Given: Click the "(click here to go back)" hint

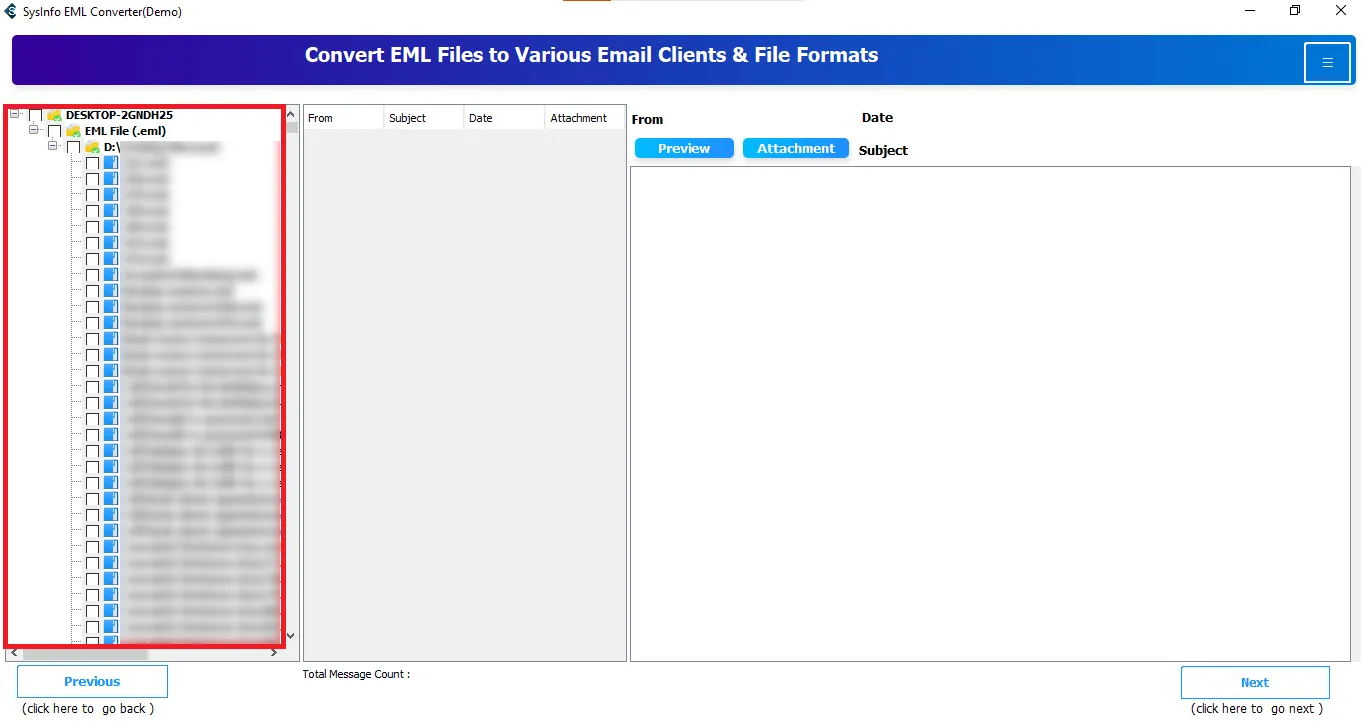Looking at the screenshot, I should coord(89,709).
